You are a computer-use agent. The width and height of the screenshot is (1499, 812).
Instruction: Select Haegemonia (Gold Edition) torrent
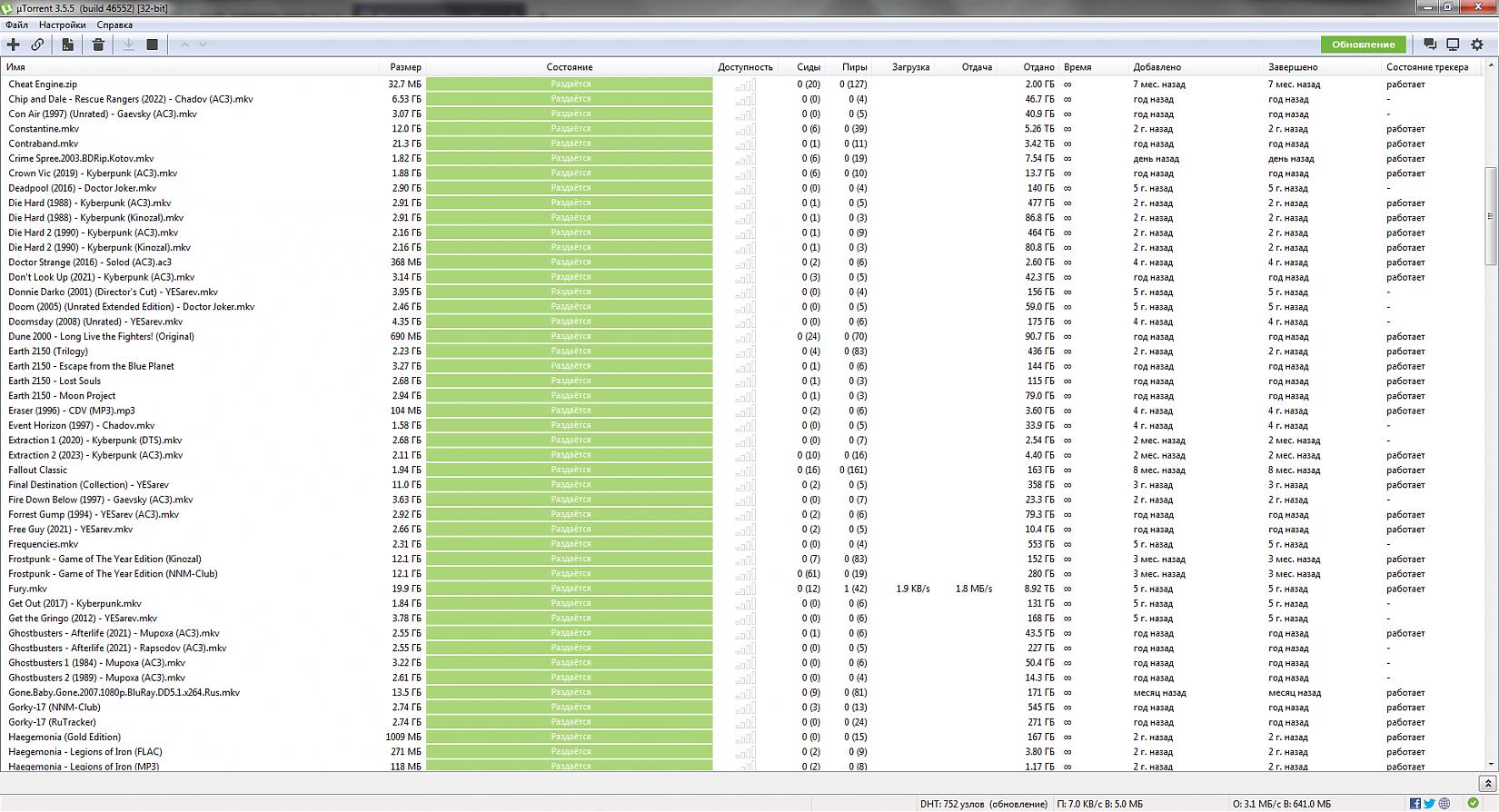click(x=65, y=738)
